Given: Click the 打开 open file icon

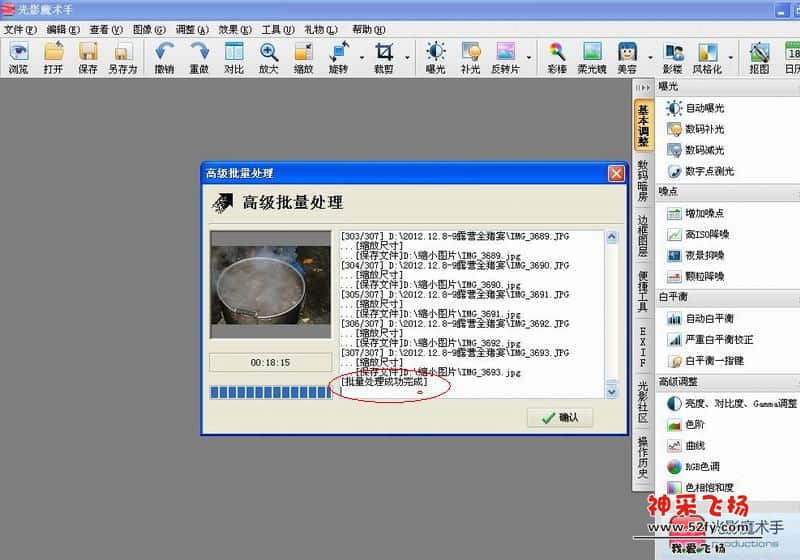Looking at the screenshot, I should [x=53, y=58].
